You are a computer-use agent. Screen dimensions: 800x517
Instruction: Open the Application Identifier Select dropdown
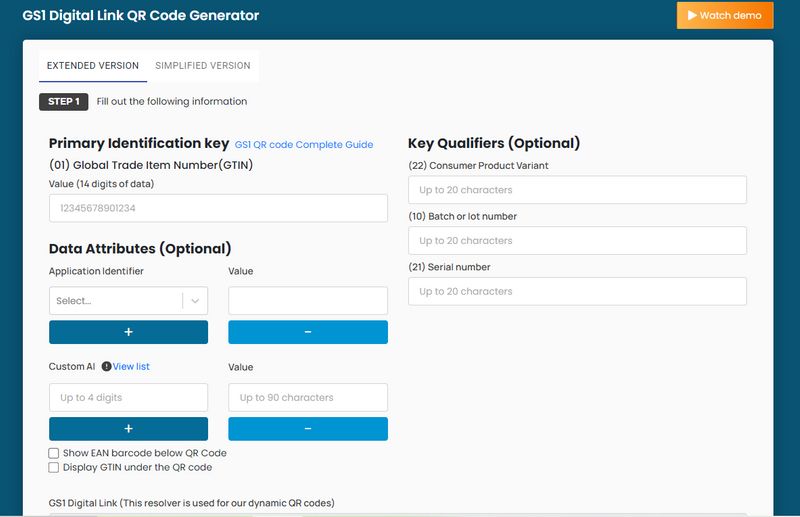click(x=128, y=301)
